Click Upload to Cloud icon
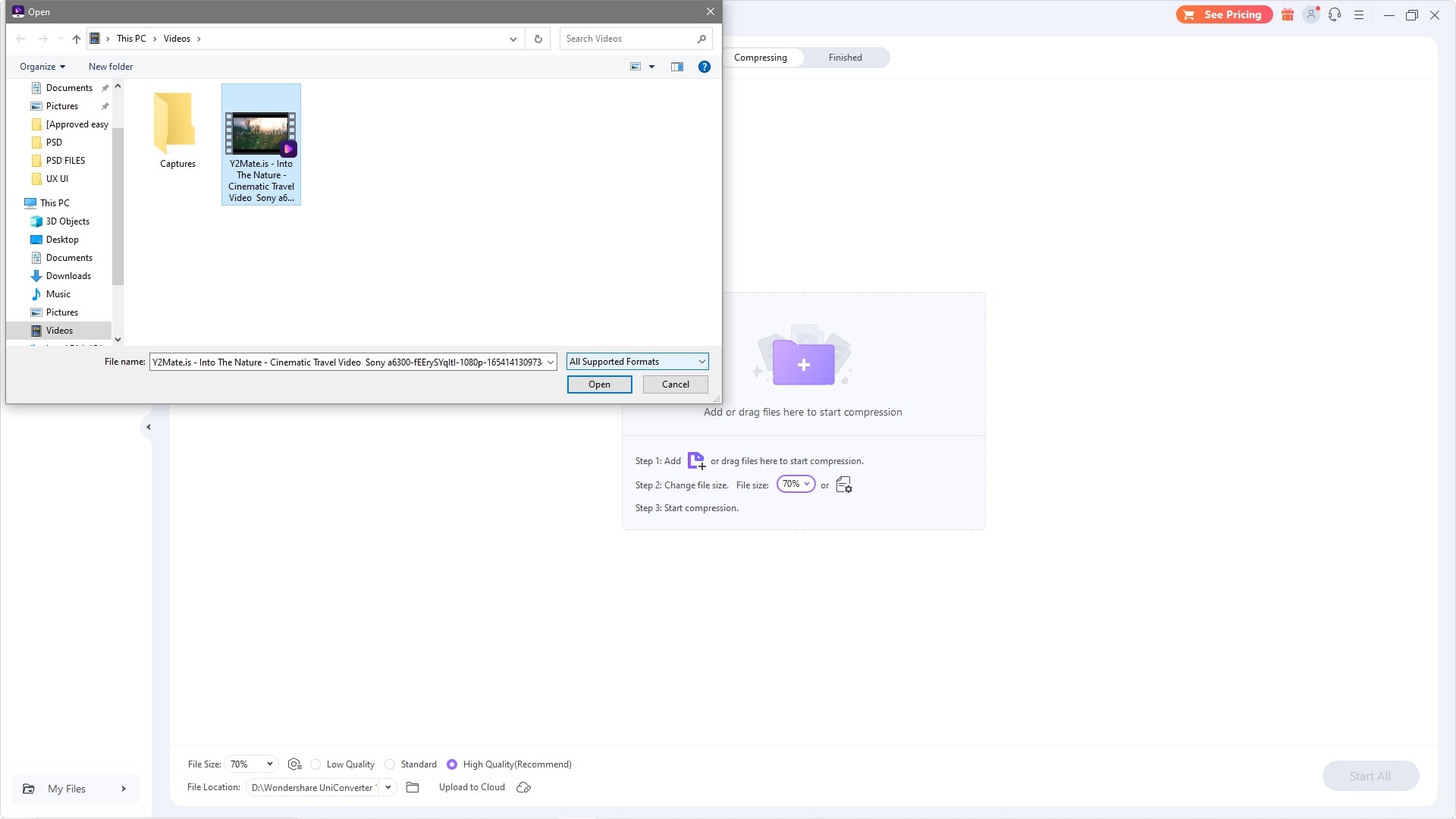1456x819 pixels. point(523,787)
